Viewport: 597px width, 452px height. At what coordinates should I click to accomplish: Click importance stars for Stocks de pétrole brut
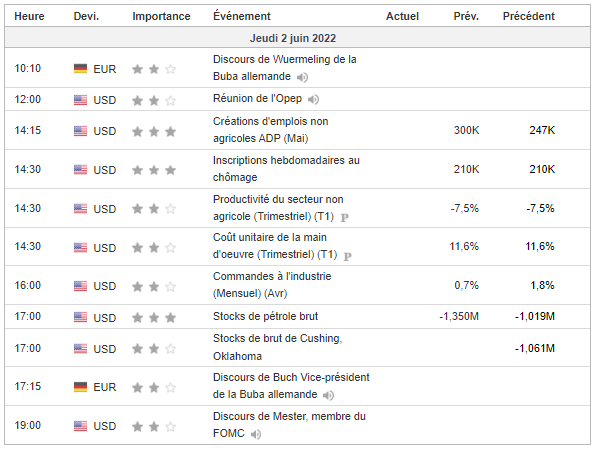pyautogui.click(x=154, y=318)
